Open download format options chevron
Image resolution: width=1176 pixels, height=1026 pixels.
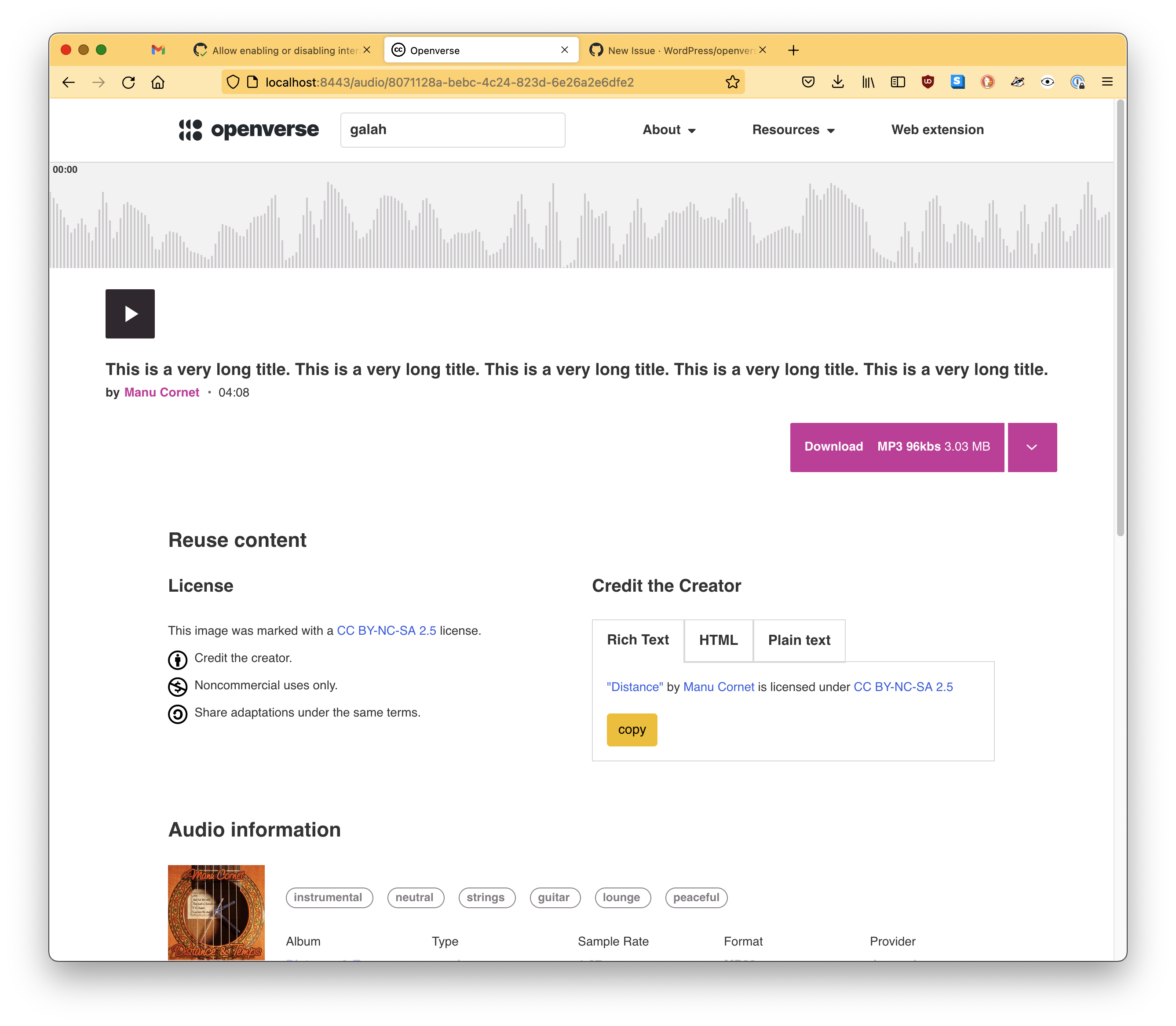click(x=1032, y=447)
